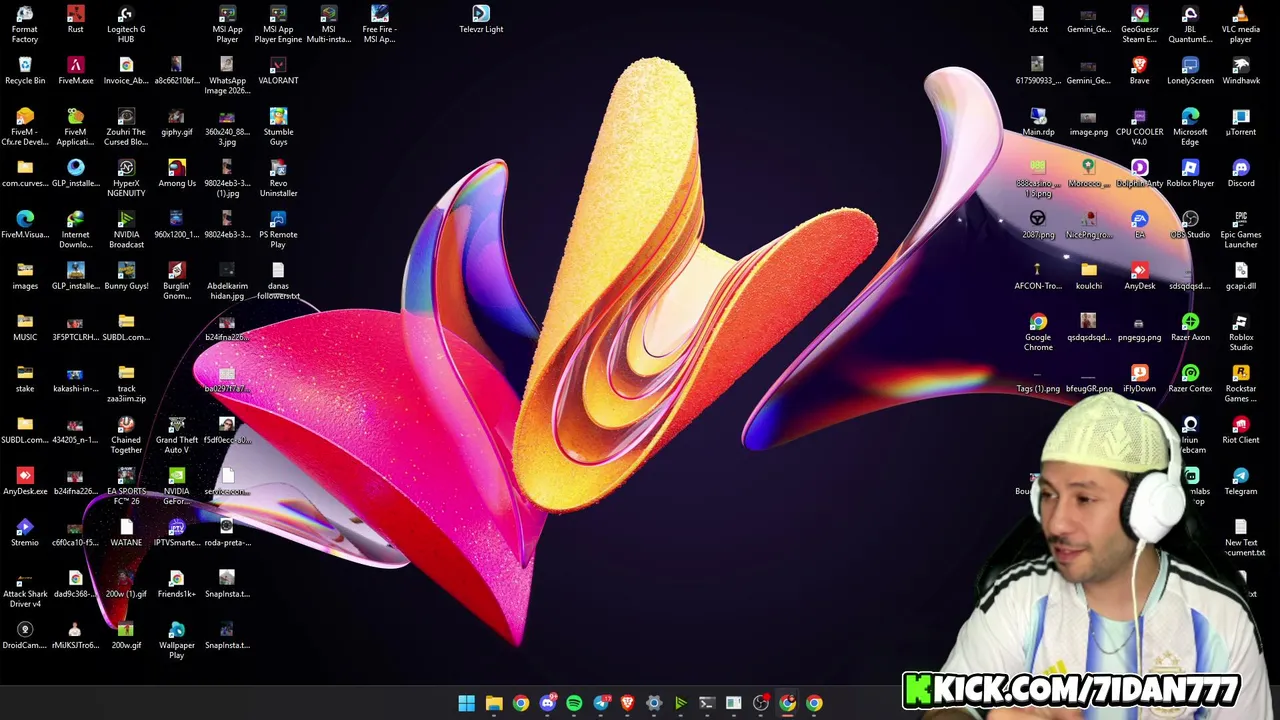This screenshot has width=1280, height=720.
Task: Select the JBL Quantum Engine shortcut
Action: pyautogui.click(x=1190, y=24)
